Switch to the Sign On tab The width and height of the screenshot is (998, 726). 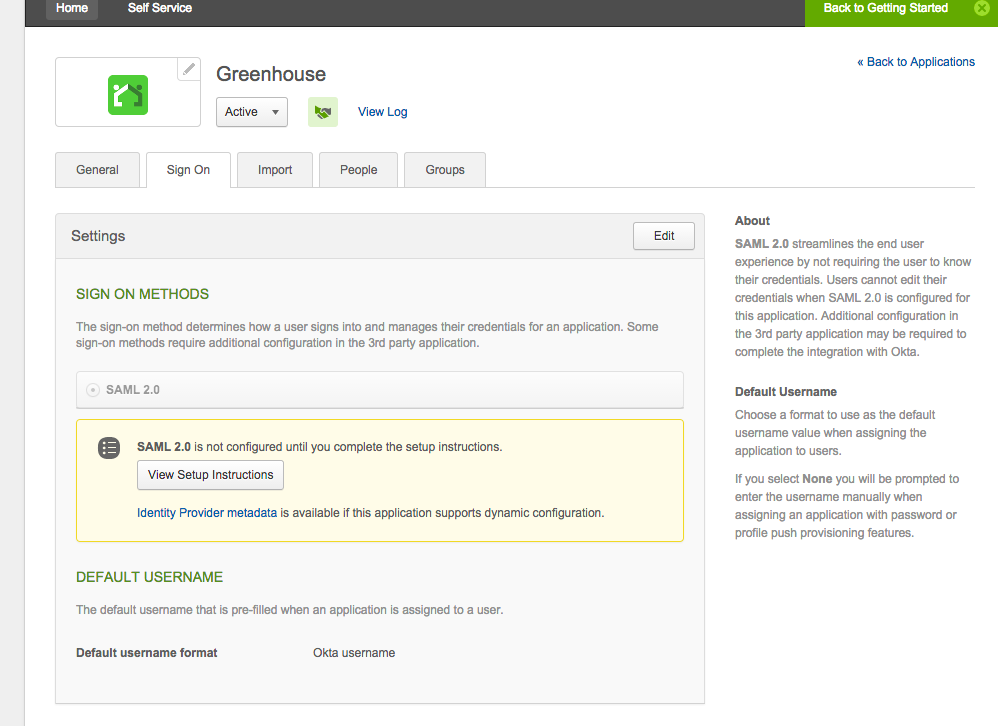click(188, 170)
